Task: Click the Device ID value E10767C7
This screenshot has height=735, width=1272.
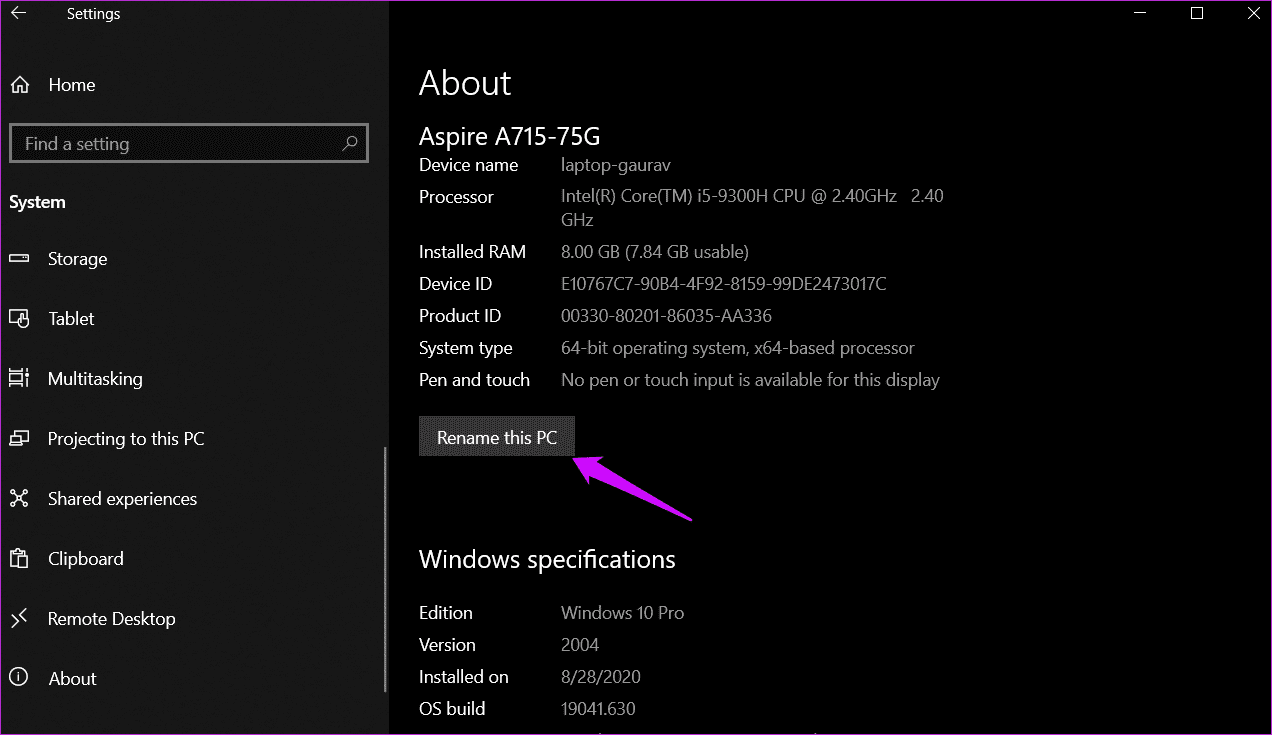Action: tap(724, 284)
